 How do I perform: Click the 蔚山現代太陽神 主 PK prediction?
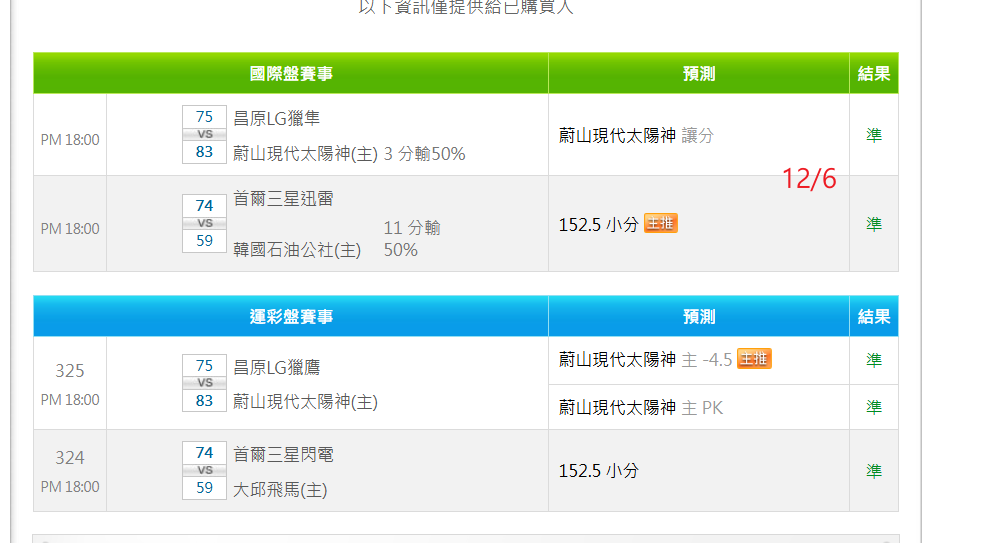pos(640,407)
